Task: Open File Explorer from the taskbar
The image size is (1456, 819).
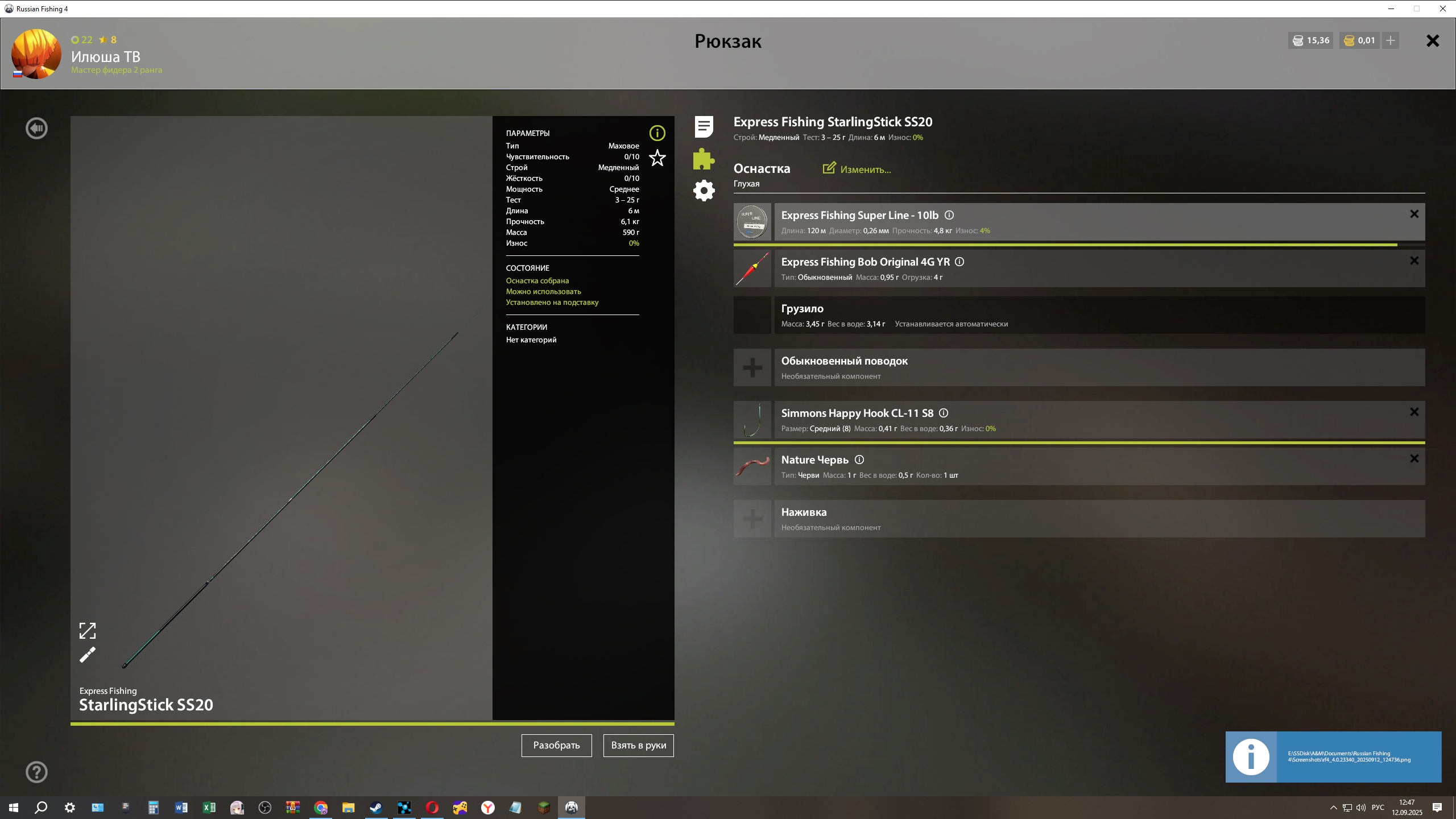Action: [348, 807]
